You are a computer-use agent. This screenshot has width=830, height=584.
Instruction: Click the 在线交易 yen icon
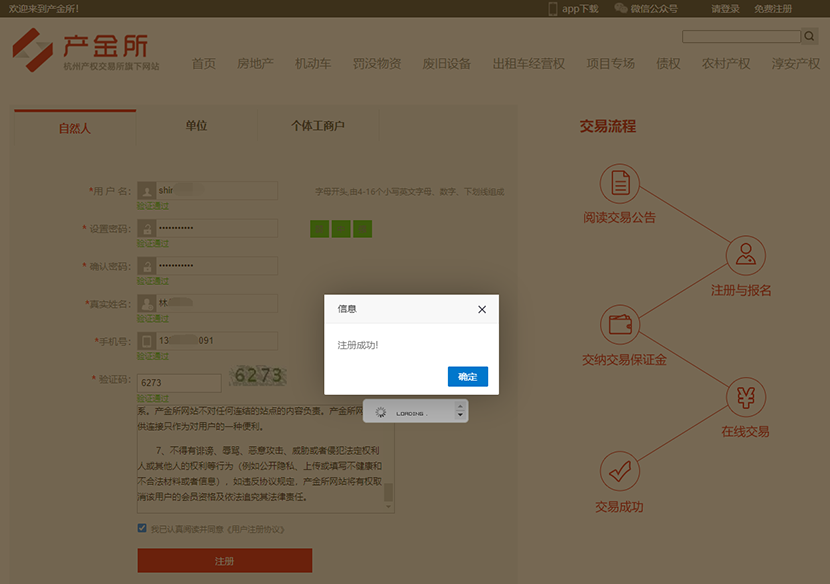point(745,397)
